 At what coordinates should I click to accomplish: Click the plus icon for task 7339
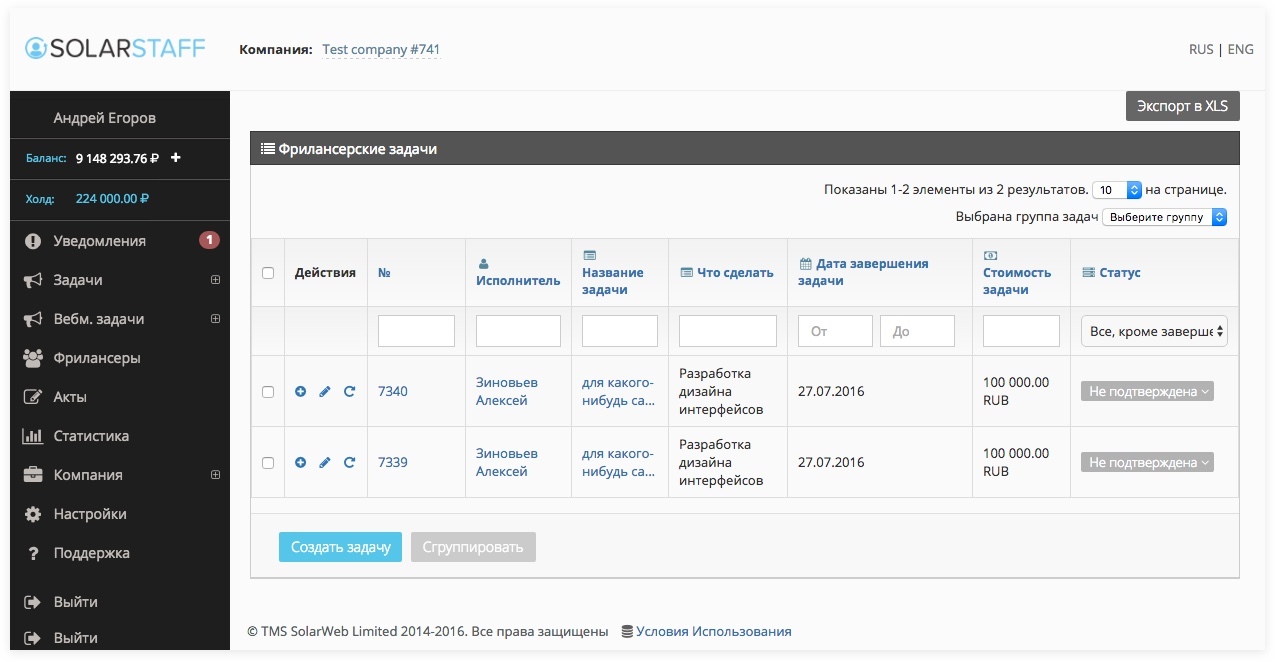[x=301, y=463]
